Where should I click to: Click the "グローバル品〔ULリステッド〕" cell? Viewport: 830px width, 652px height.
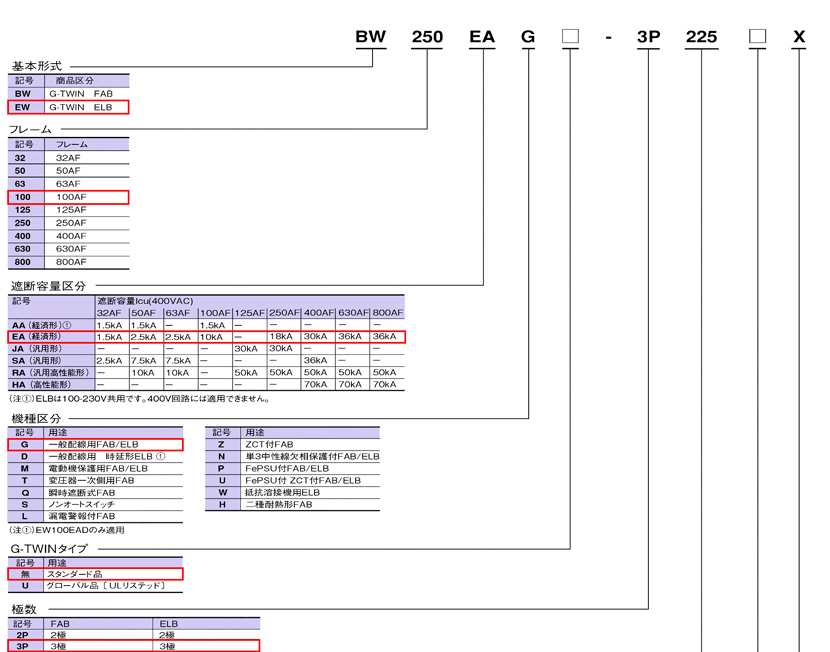pos(106,586)
